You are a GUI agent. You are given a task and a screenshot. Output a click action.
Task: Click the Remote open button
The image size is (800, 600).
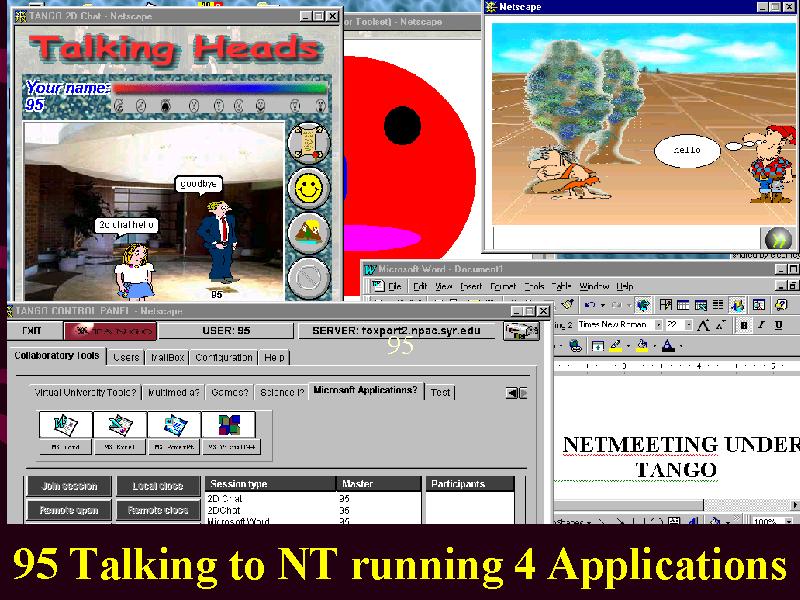click(69, 510)
